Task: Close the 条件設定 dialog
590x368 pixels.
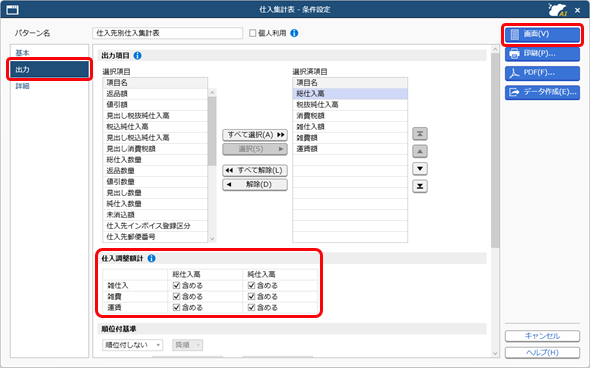Action: click(x=578, y=10)
